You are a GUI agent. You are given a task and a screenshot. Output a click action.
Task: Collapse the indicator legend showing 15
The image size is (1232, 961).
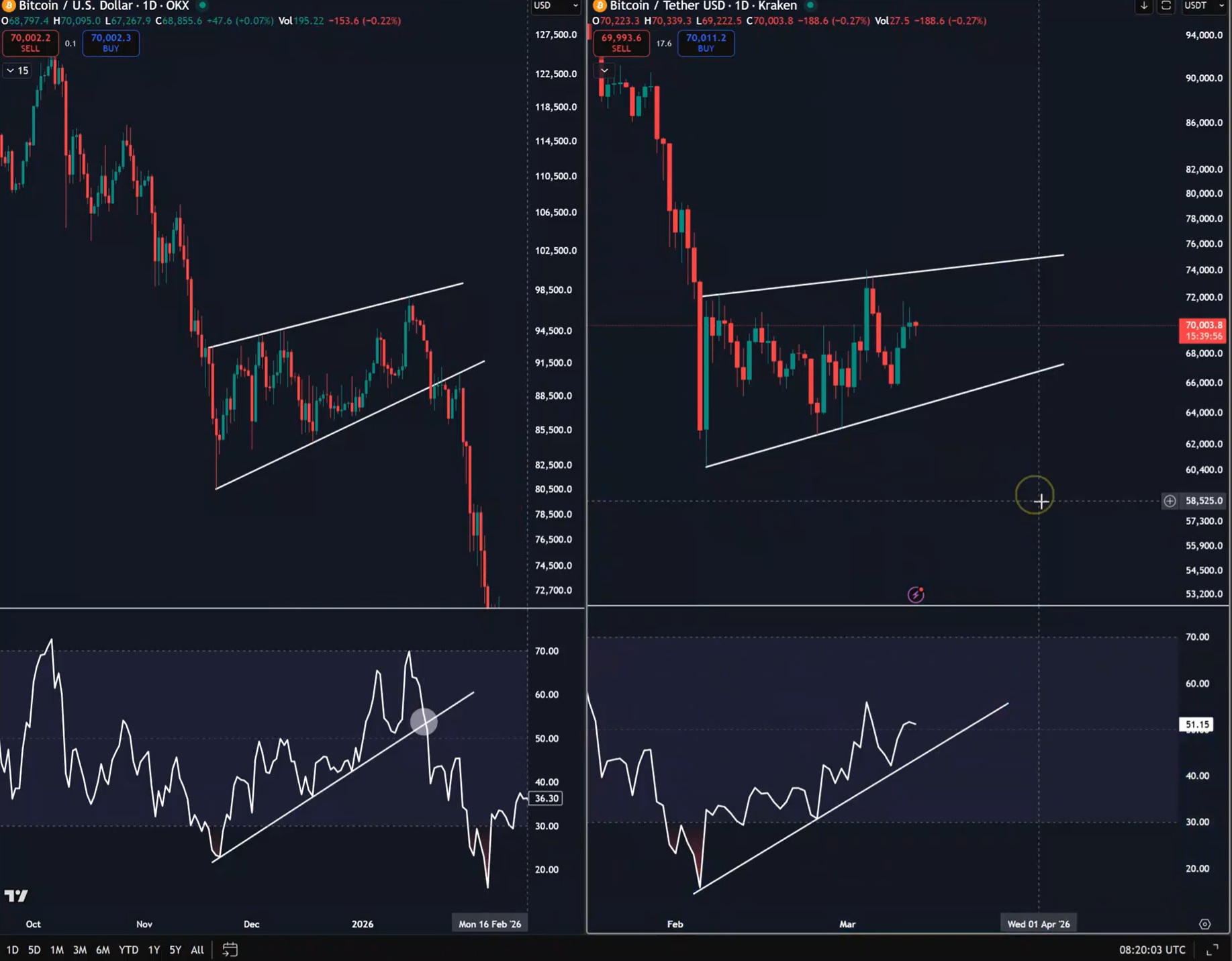point(17,71)
